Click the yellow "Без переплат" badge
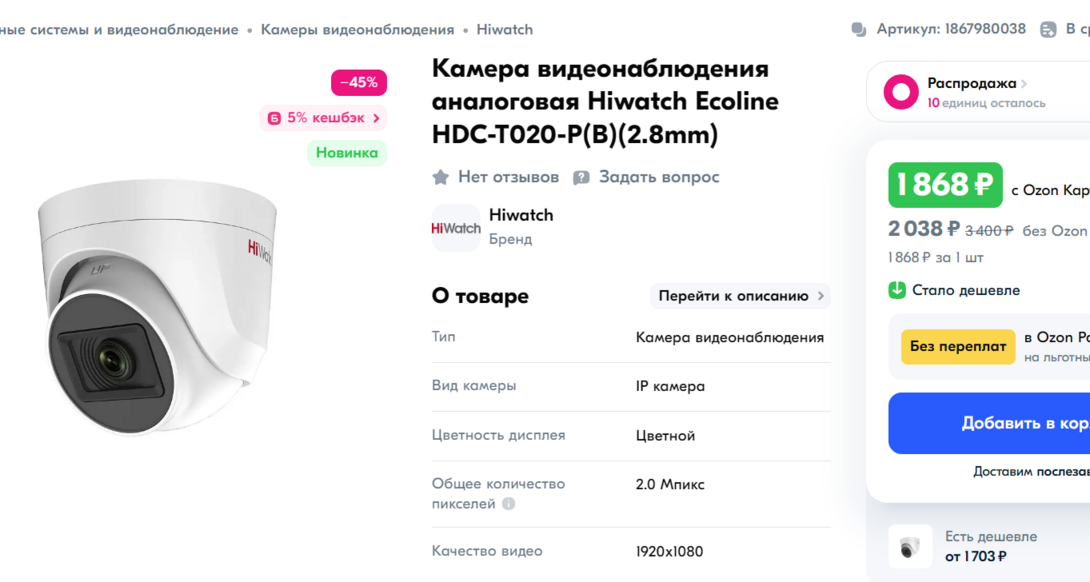Screen dimensions: 1090x582 (958, 346)
